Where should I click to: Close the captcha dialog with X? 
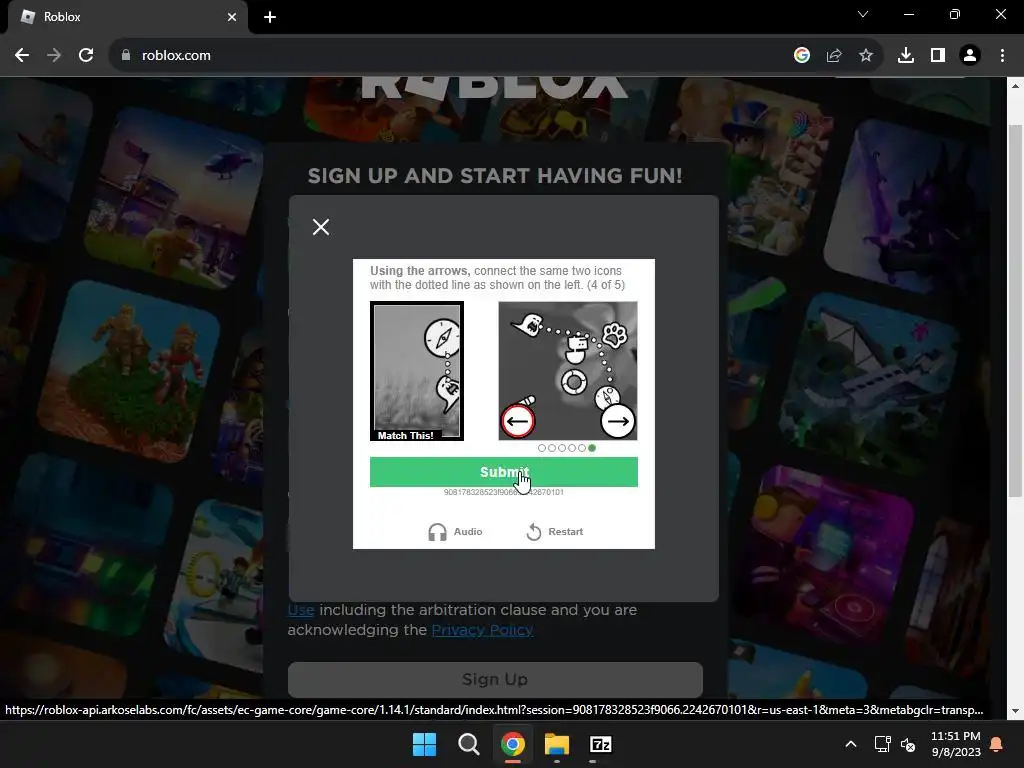[x=321, y=227]
